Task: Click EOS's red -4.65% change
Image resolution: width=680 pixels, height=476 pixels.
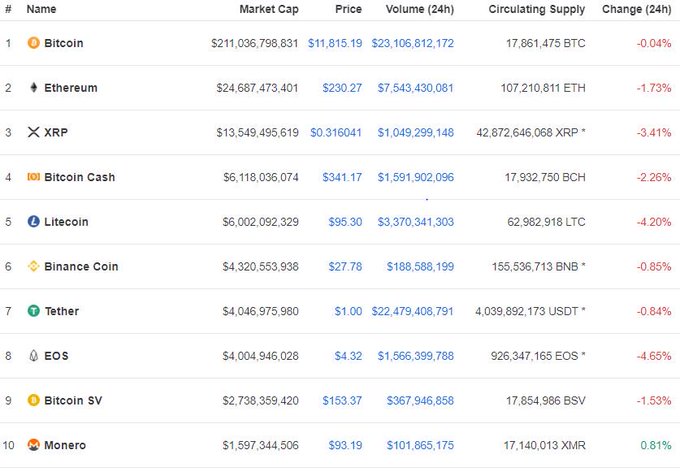Action: click(x=654, y=355)
